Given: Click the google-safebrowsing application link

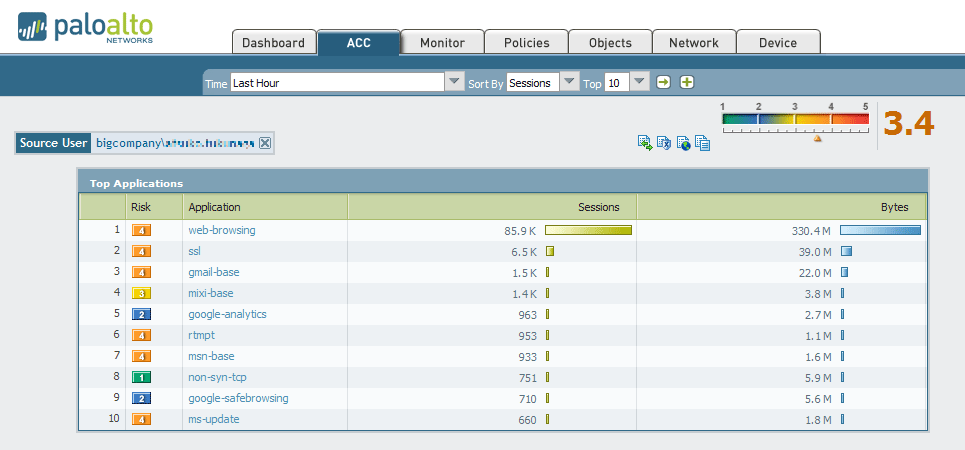Looking at the screenshot, I should [x=238, y=398].
